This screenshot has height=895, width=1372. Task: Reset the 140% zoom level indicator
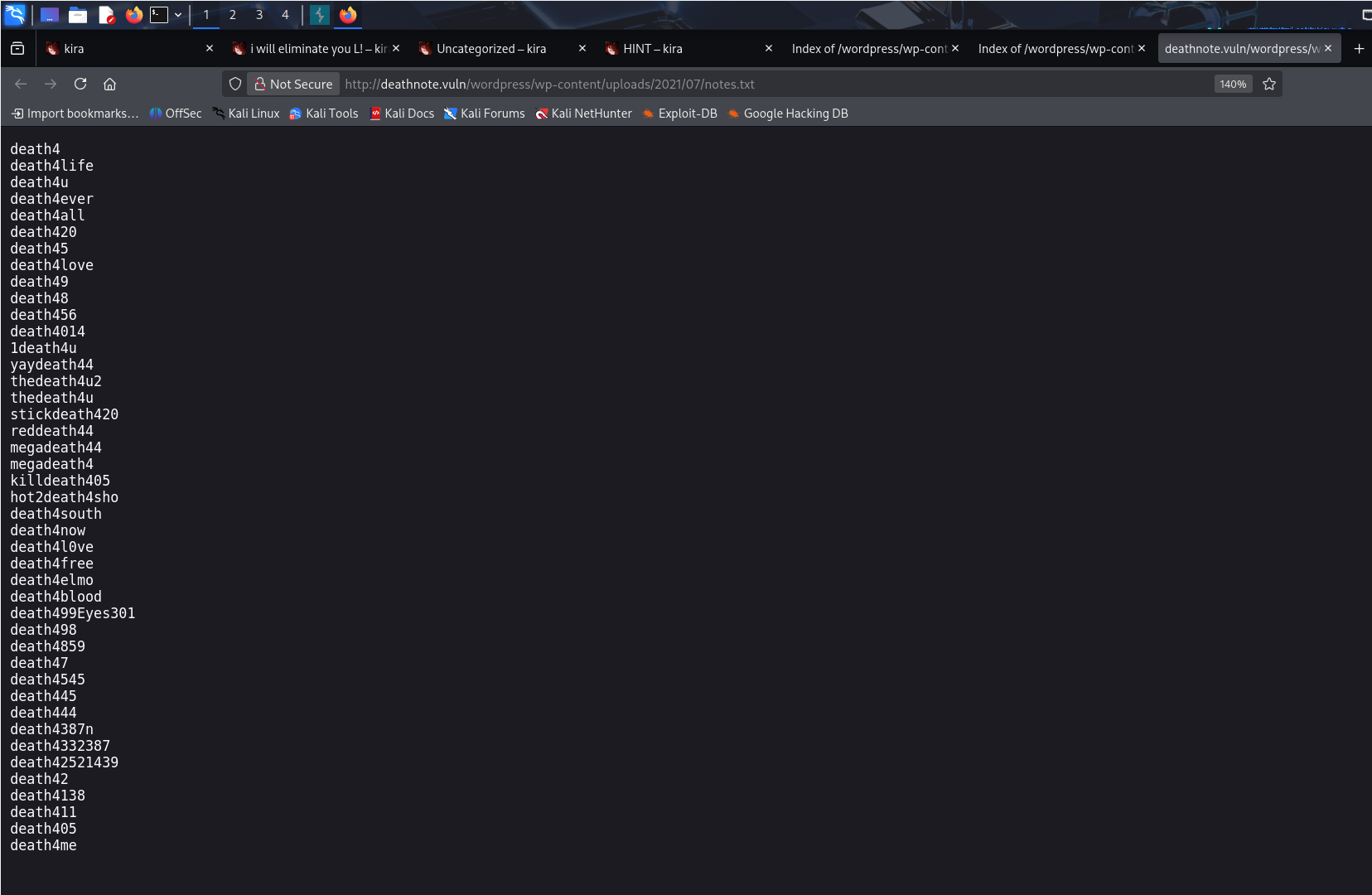click(x=1233, y=84)
